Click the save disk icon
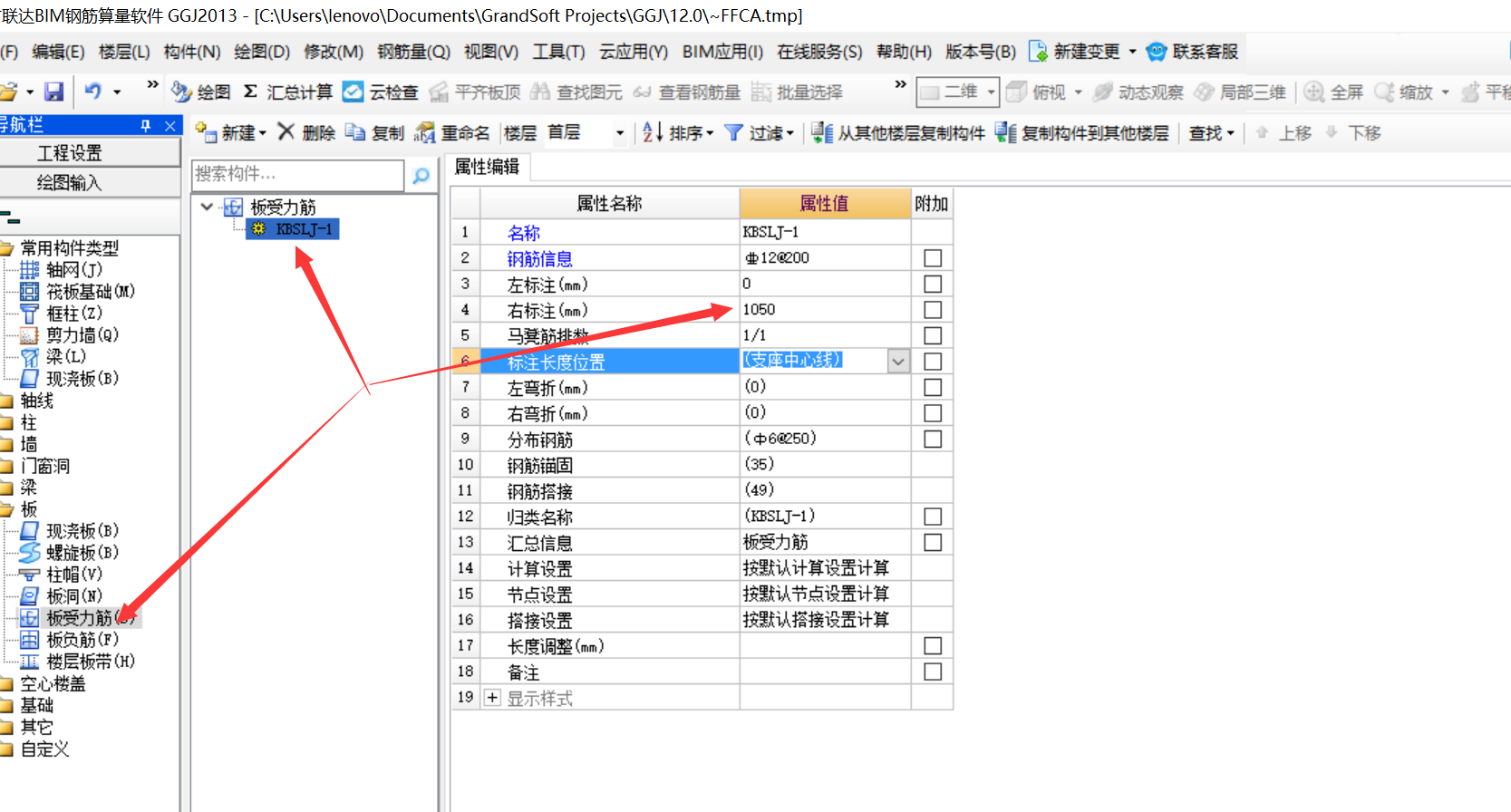 (54, 92)
